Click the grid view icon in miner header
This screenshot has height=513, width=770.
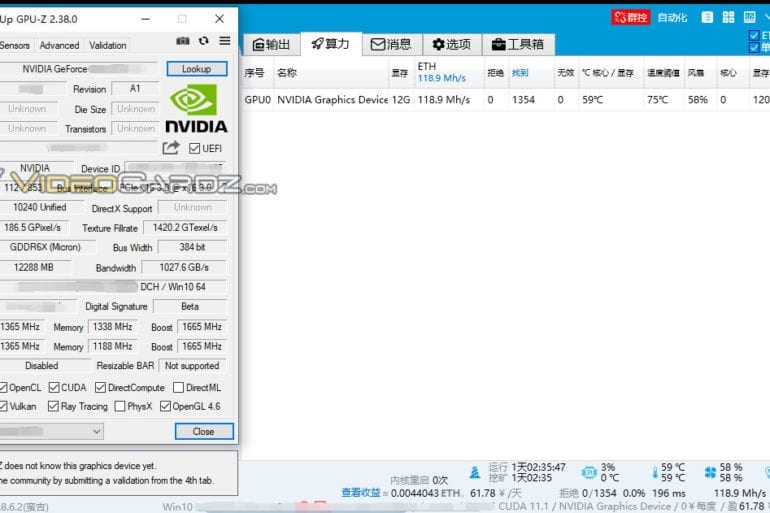point(728,17)
